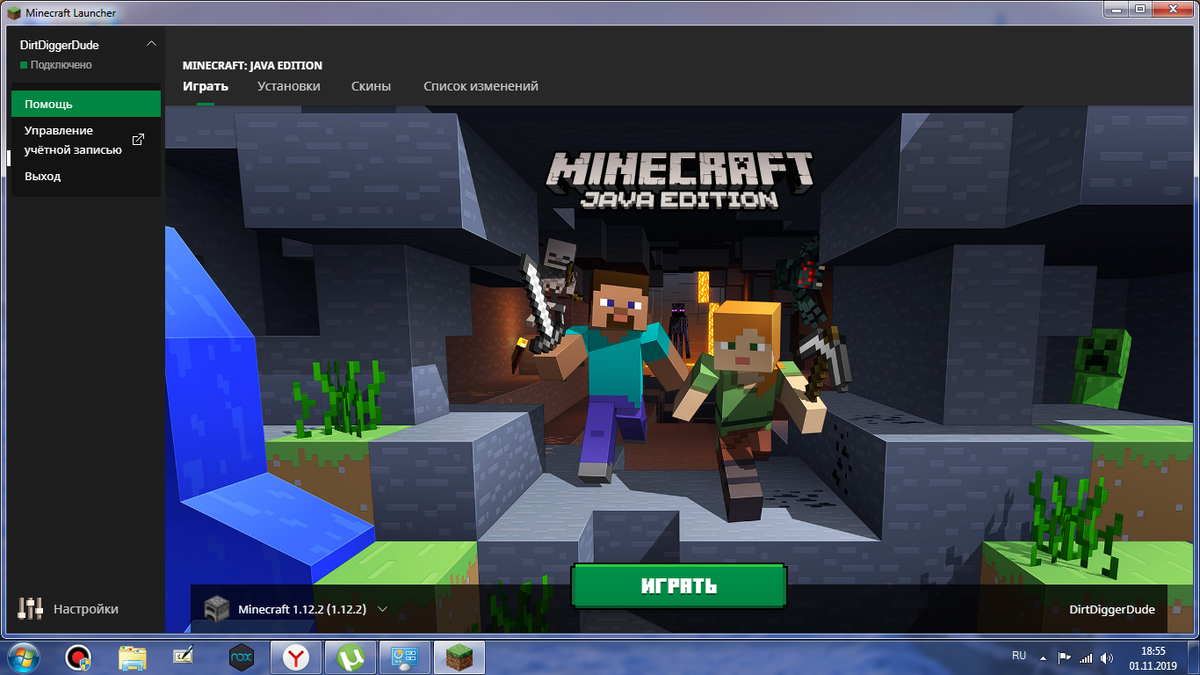Click the Minecraft grass block taskbar icon

[x=459, y=657]
